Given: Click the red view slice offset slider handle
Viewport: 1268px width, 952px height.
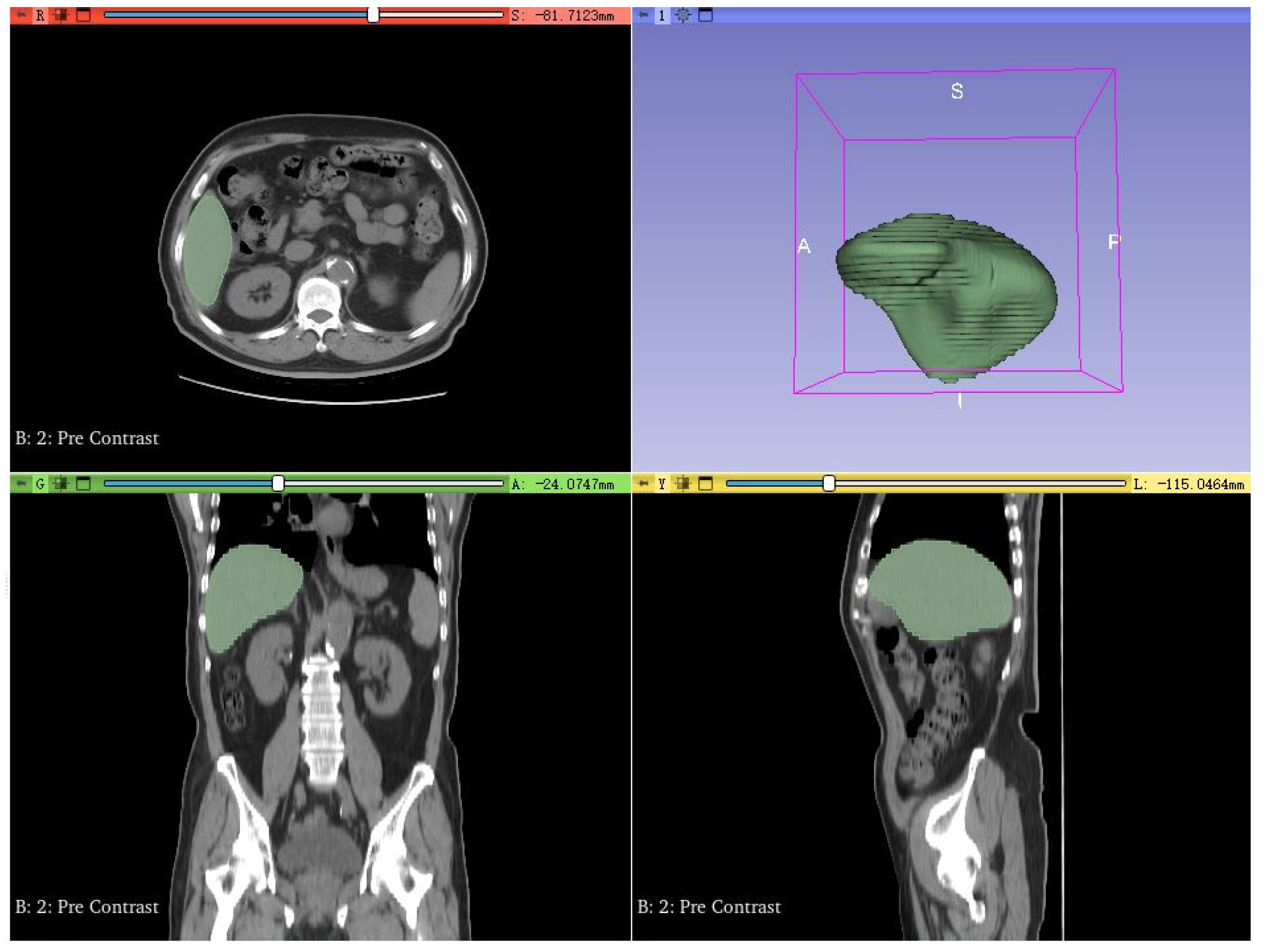Looking at the screenshot, I should (x=373, y=15).
